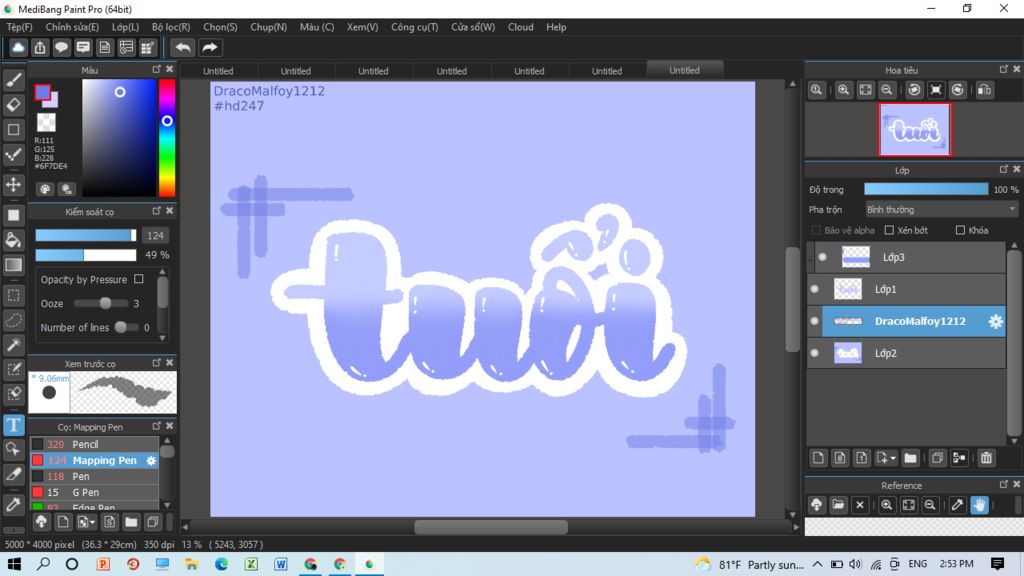Viewport: 1024px width, 576px height.
Task: Enable the Khóa checkbox
Action: click(x=960, y=230)
